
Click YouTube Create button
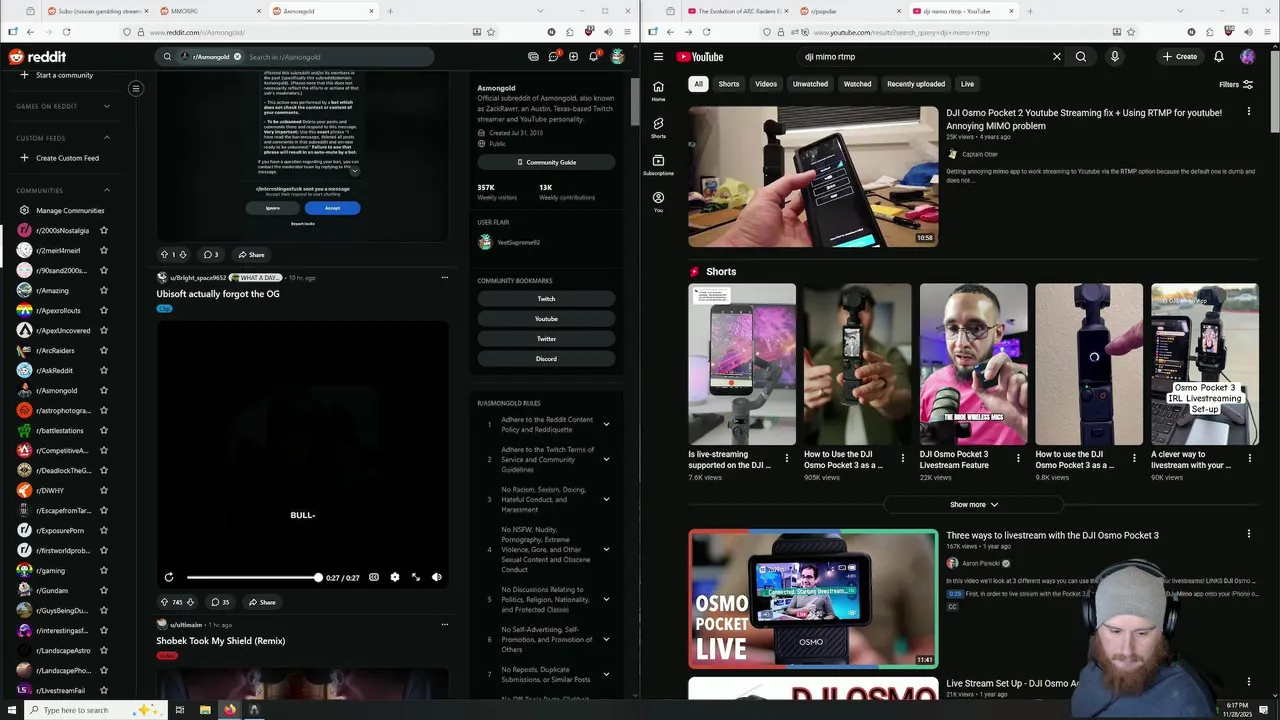(x=1180, y=57)
